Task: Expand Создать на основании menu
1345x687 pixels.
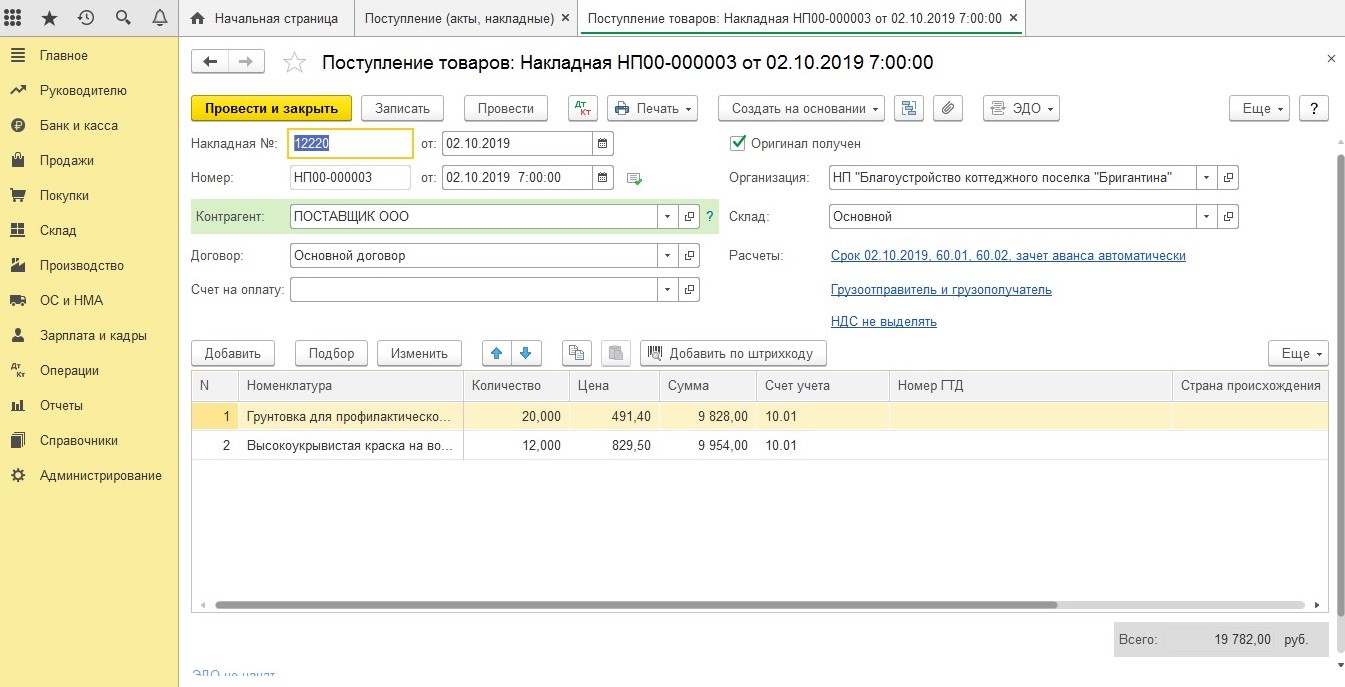Action: coord(802,108)
